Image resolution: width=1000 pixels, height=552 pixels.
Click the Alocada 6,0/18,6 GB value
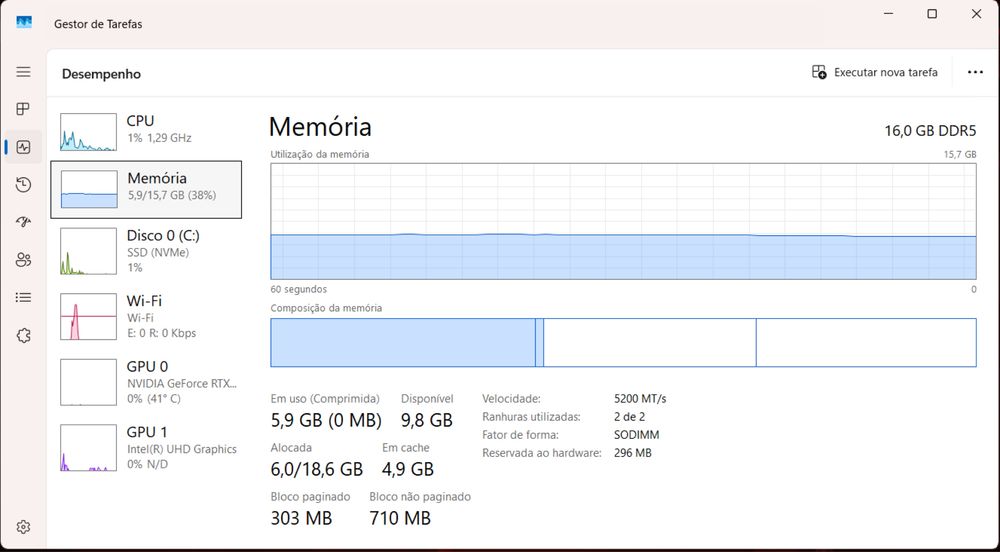pos(316,469)
